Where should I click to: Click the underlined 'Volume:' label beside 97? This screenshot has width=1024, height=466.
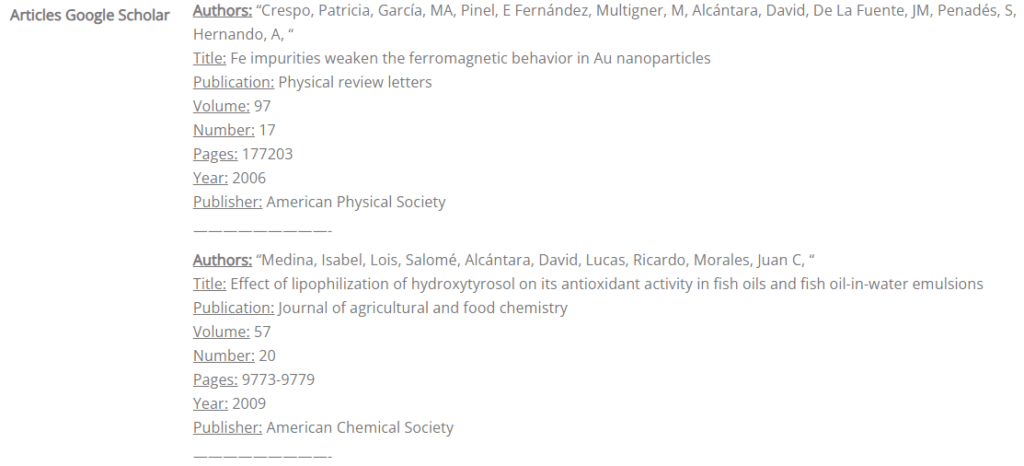221,106
